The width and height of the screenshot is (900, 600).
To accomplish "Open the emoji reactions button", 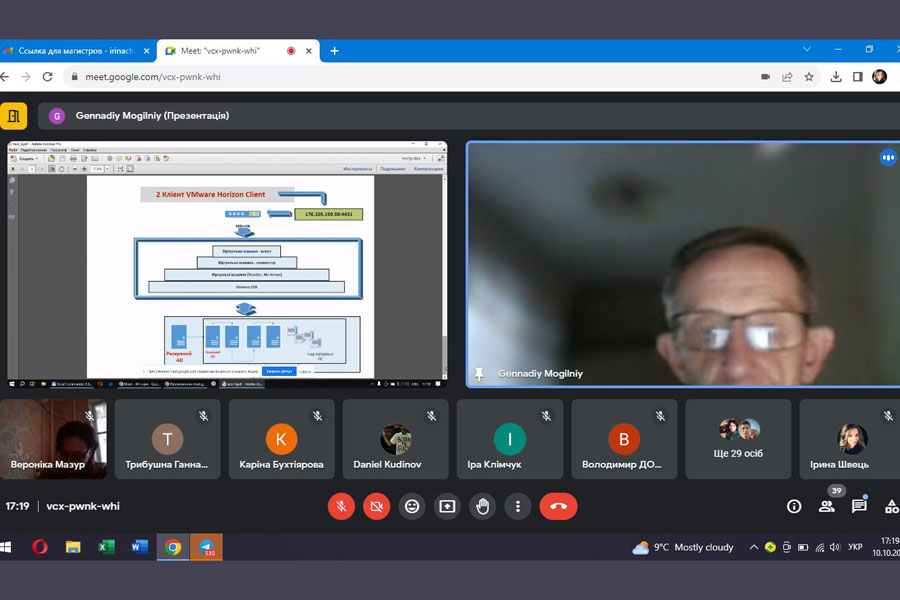I will pos(412,506).
